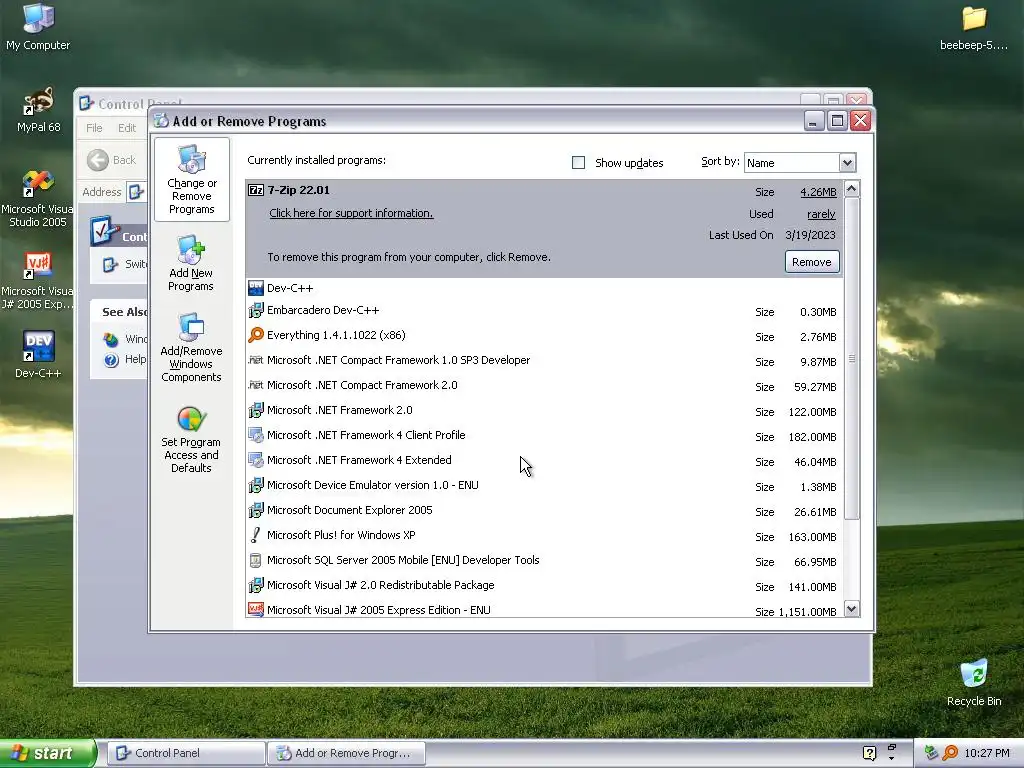Click the Visual J# 2005 Express Edition icon
Image resolution: width=1024 pixels, height=768 pixels.
(x=256, y=609)
